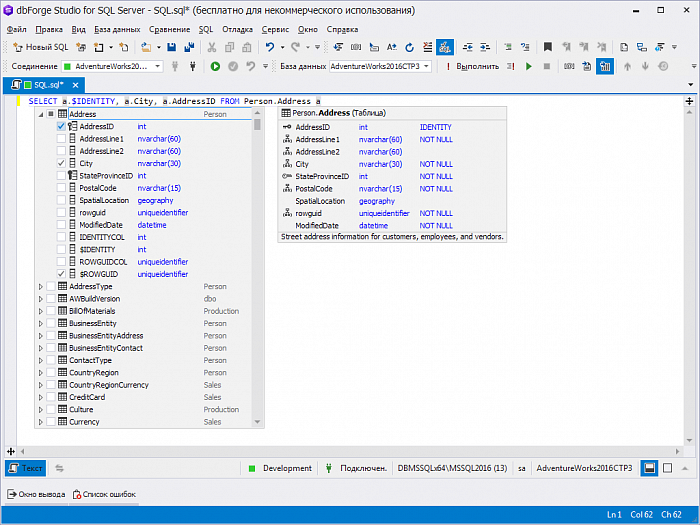Click the split editor cross icon top right

(x=689, y=101)
